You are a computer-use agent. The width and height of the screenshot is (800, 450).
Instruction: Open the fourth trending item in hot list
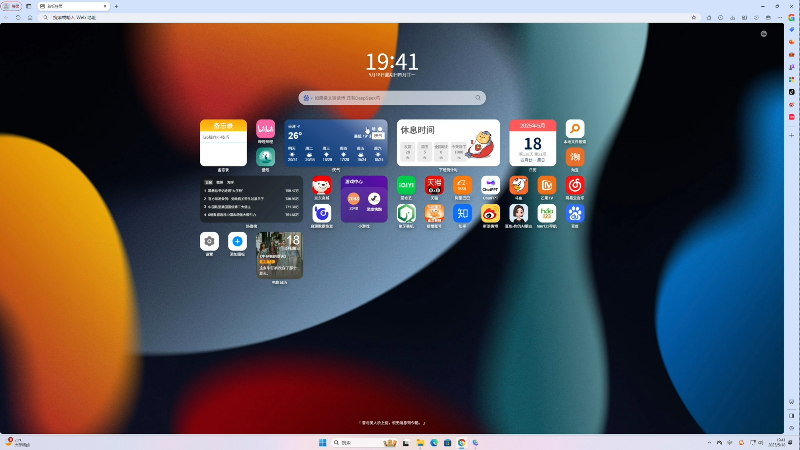tap(252, 215)
